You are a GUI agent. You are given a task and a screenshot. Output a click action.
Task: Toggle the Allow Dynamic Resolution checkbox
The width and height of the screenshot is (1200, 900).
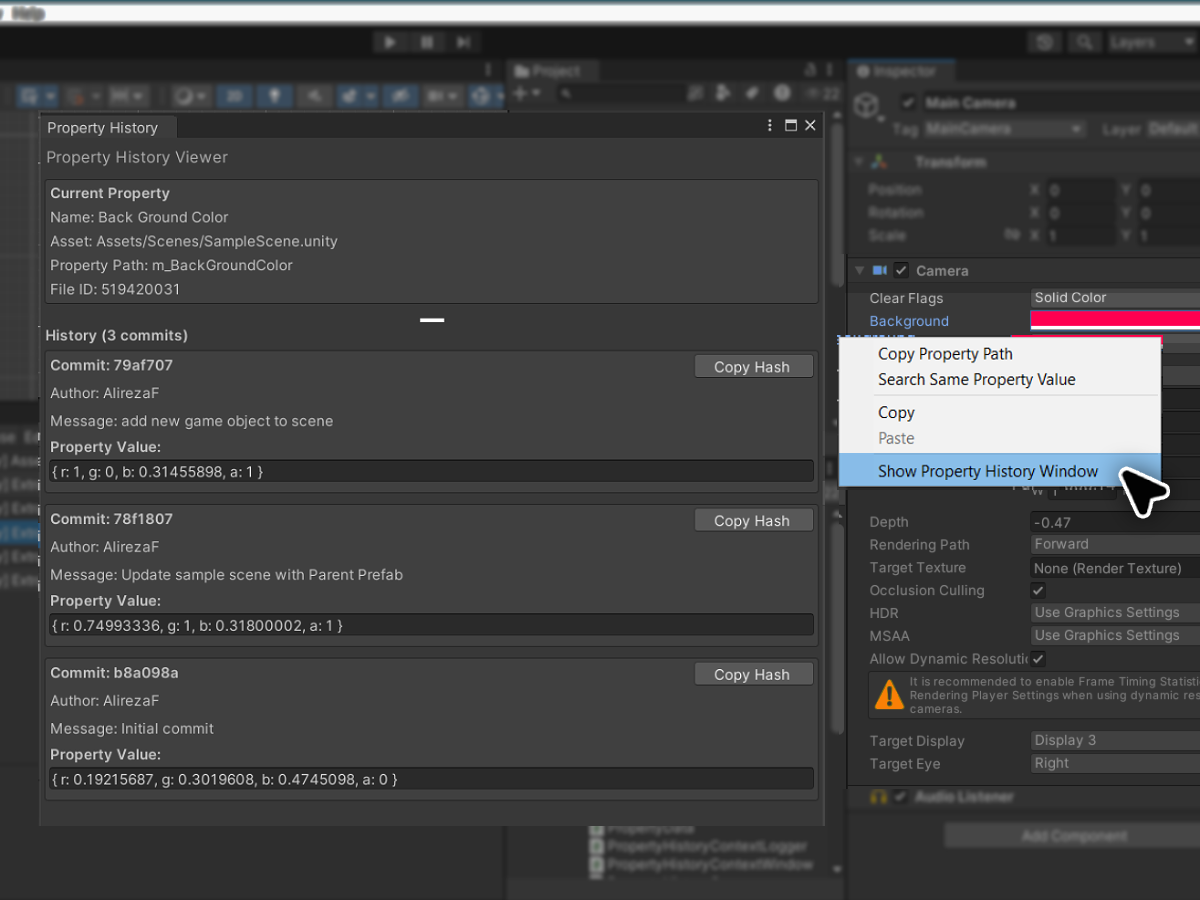coord(1039,658)
